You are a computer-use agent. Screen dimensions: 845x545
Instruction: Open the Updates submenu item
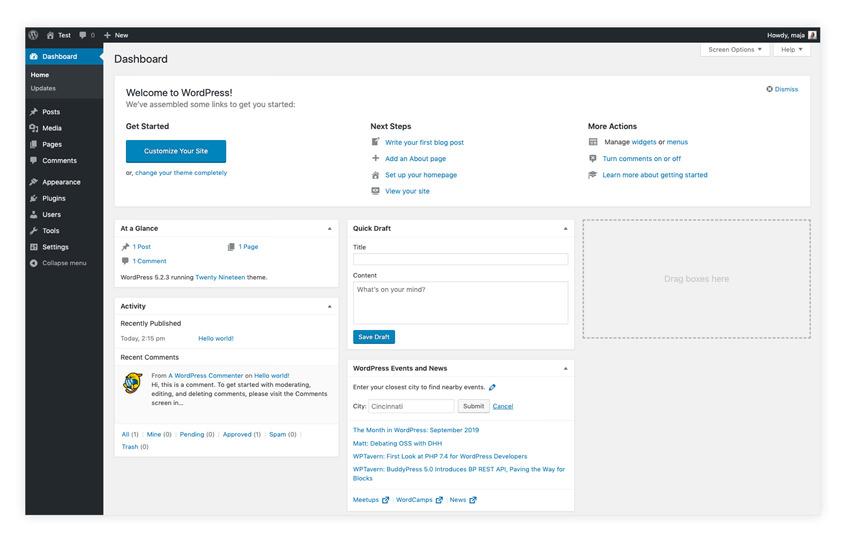(43, 88)
